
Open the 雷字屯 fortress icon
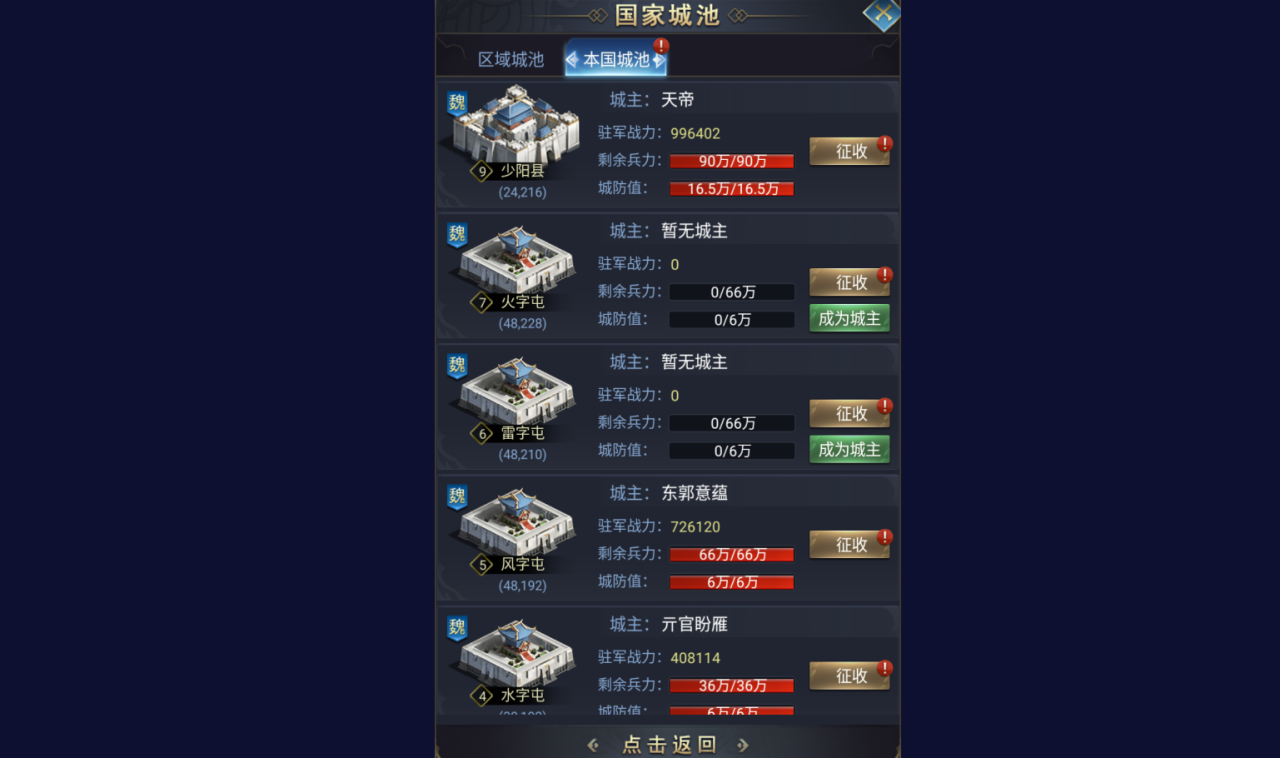coord(518,391)
